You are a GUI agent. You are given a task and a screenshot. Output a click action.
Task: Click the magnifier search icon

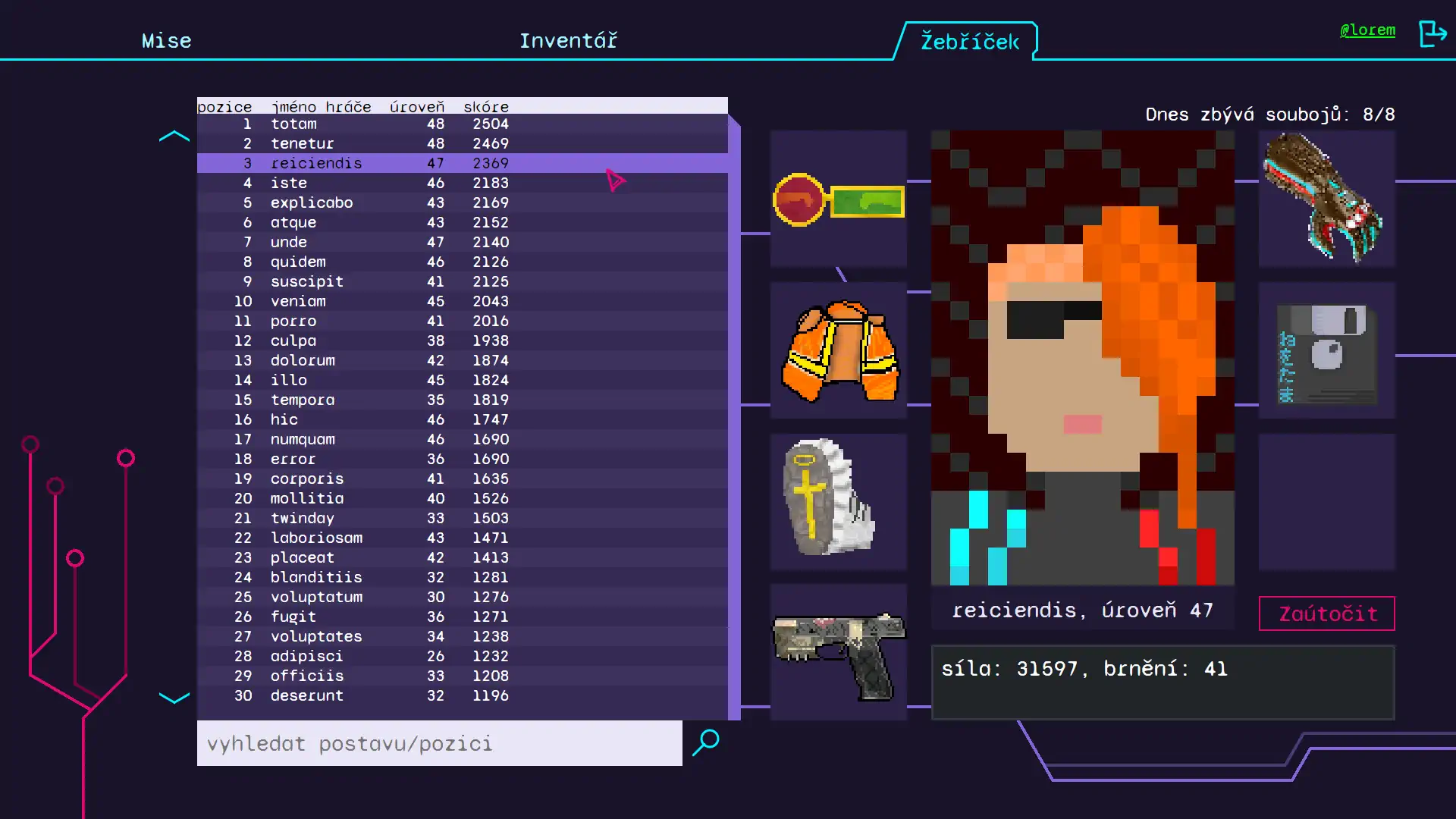coord(706,742)
